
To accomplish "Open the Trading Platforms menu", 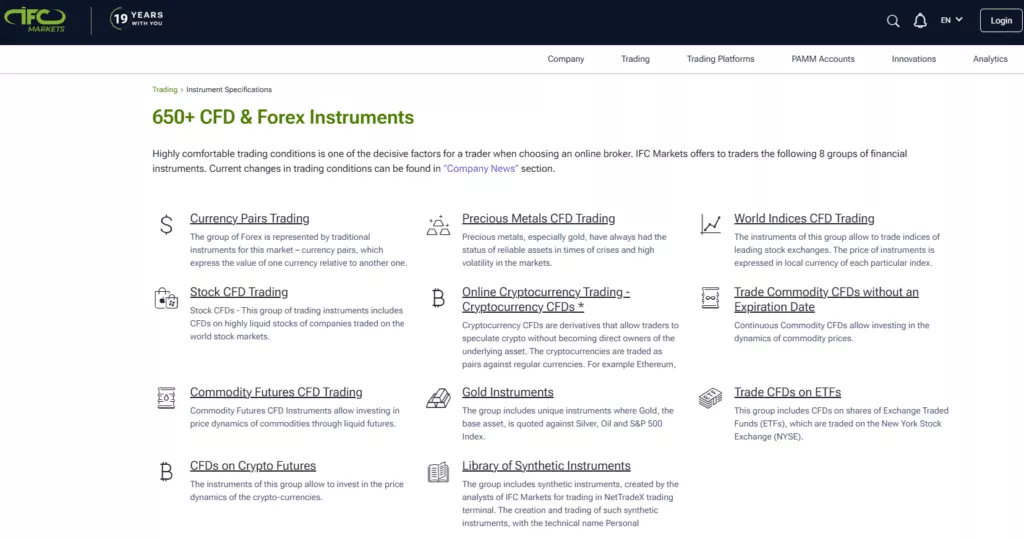I will (720, 59).
